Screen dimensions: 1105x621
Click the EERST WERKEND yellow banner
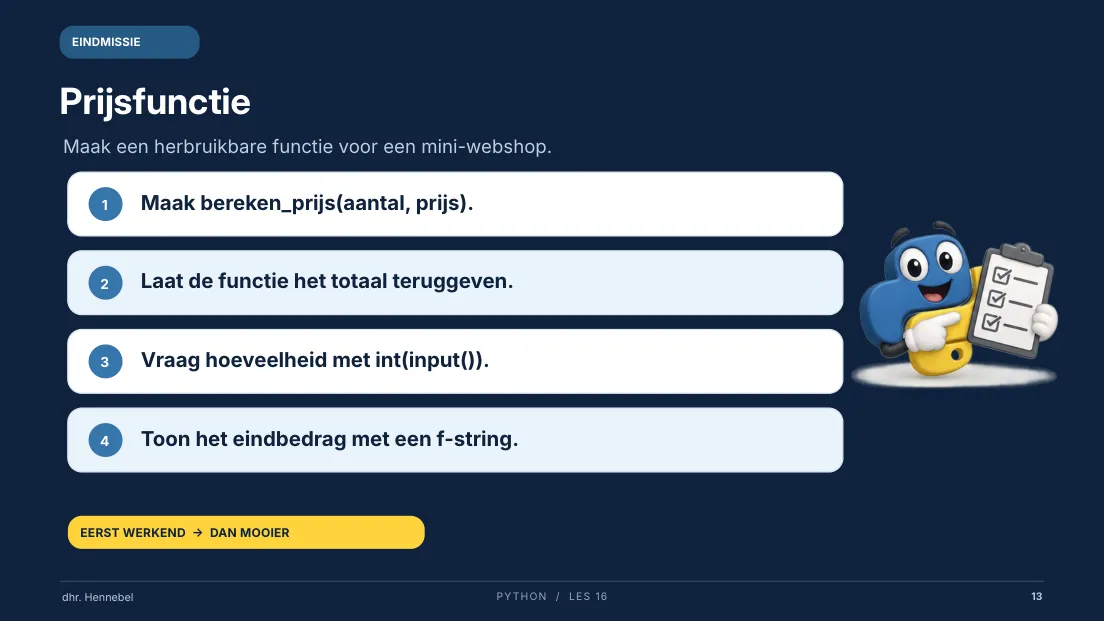pos(246,532)
